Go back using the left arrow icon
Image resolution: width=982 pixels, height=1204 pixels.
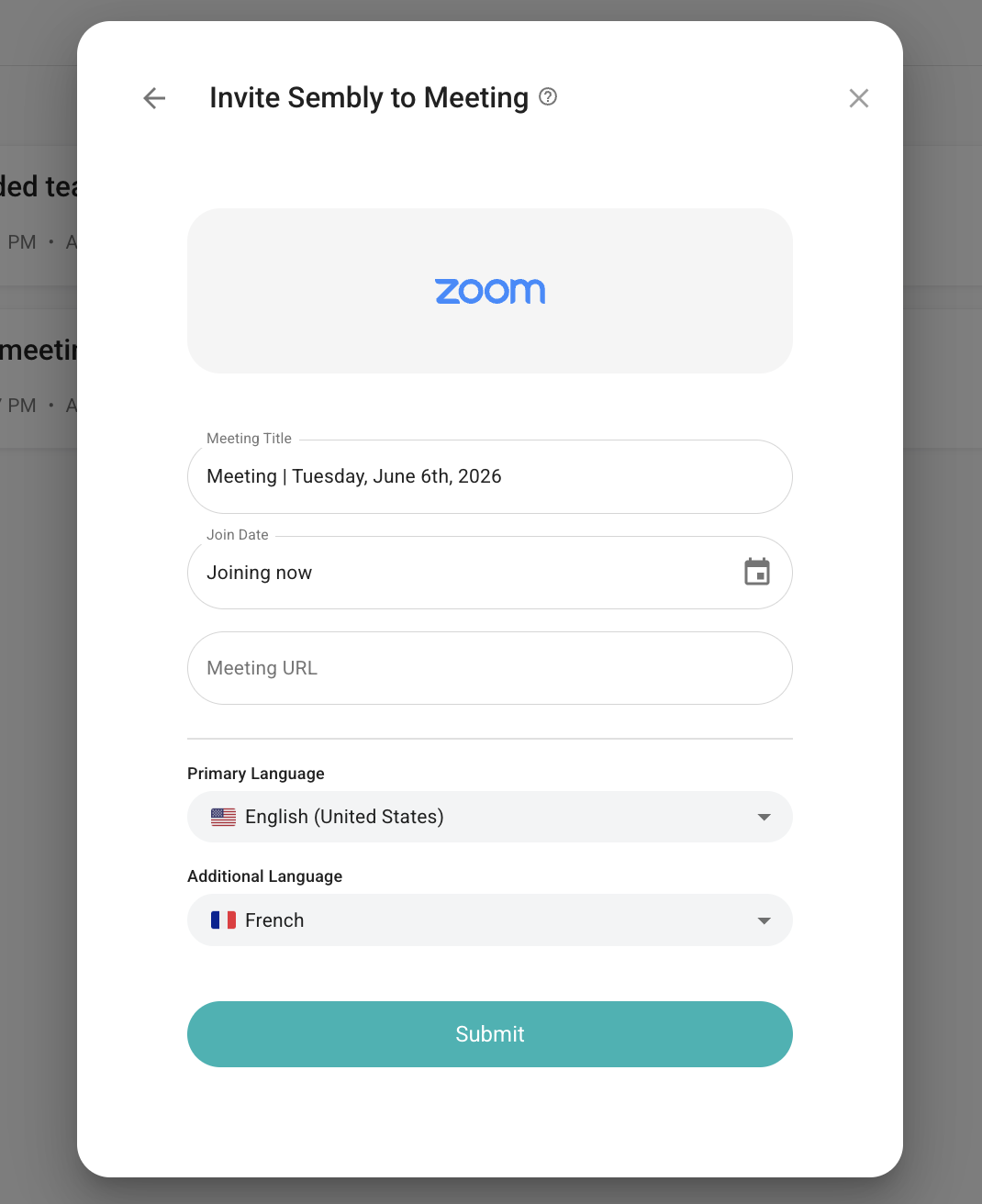tap(154, 98)
